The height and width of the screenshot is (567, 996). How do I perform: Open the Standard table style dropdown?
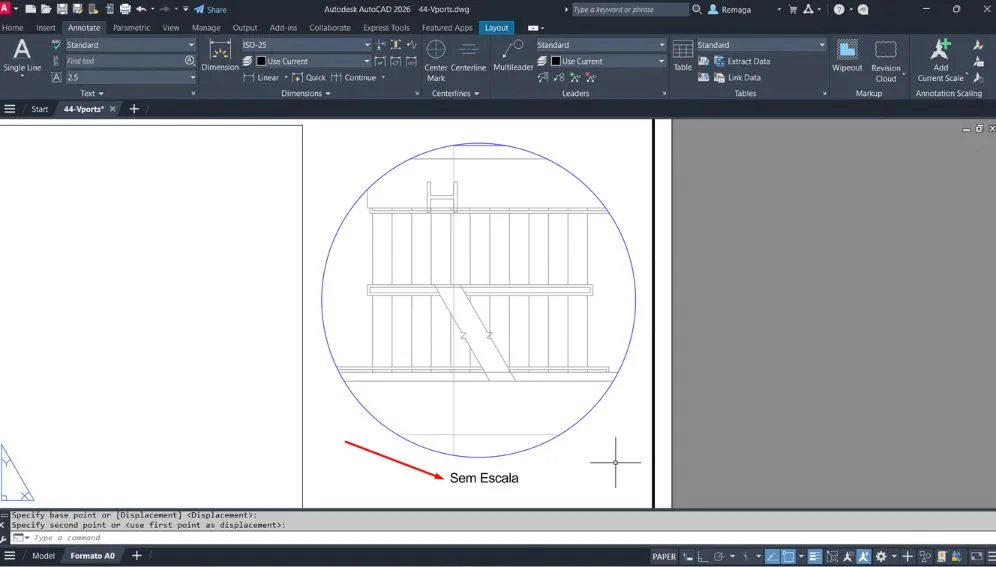click(x=822, y=45)
